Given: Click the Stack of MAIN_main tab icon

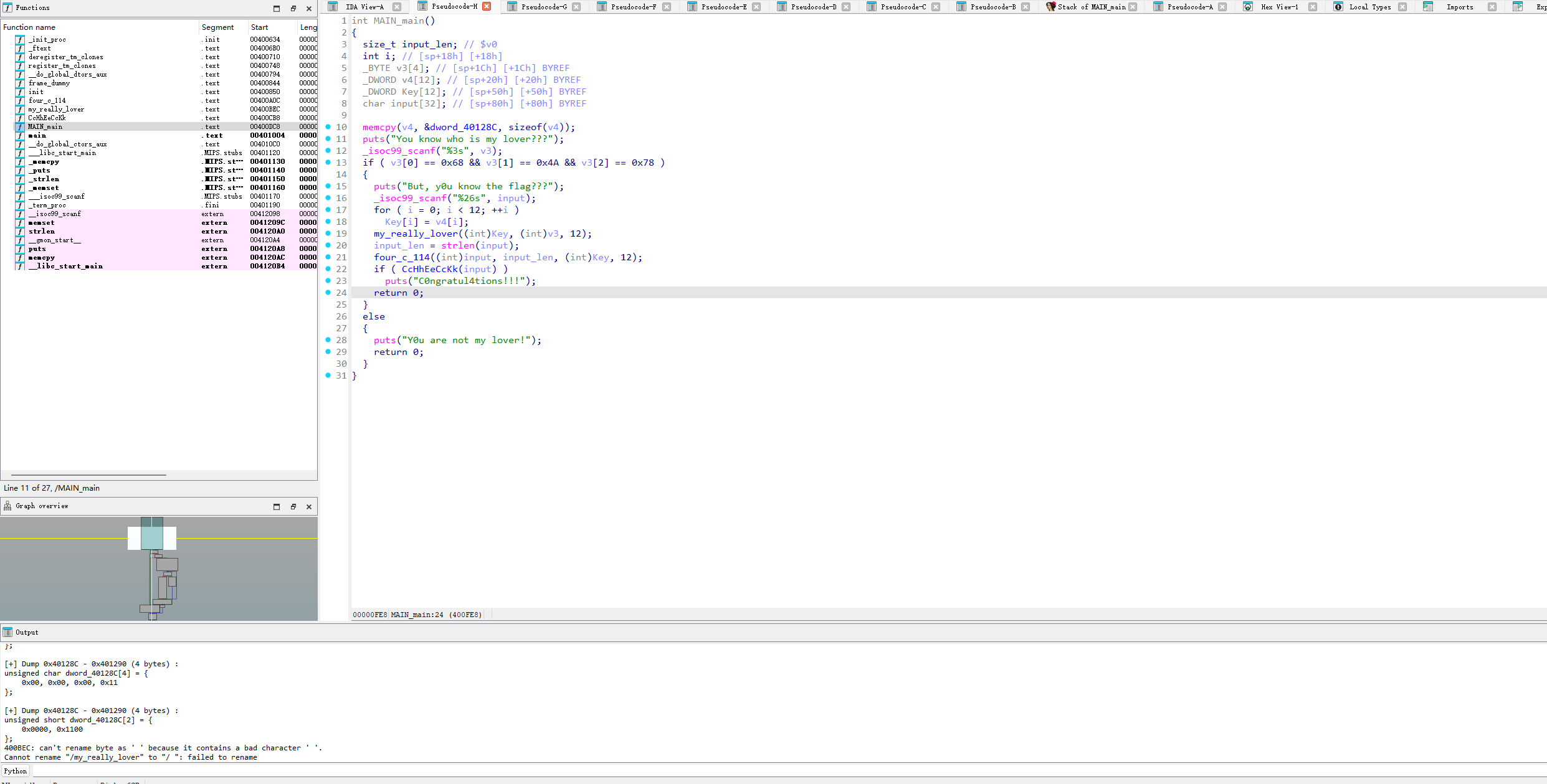Looking at the screenshot, I should (1050, 7).
